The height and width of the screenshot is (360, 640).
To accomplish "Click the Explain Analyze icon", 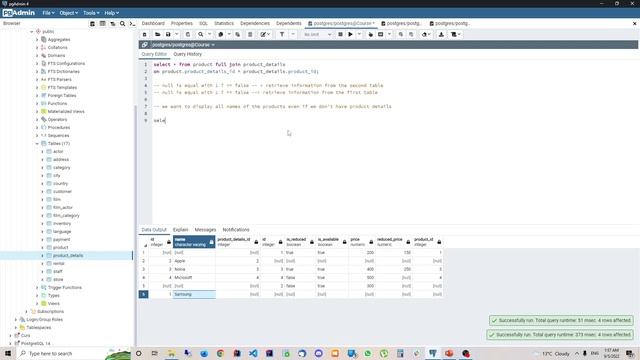I will (380, 35).
